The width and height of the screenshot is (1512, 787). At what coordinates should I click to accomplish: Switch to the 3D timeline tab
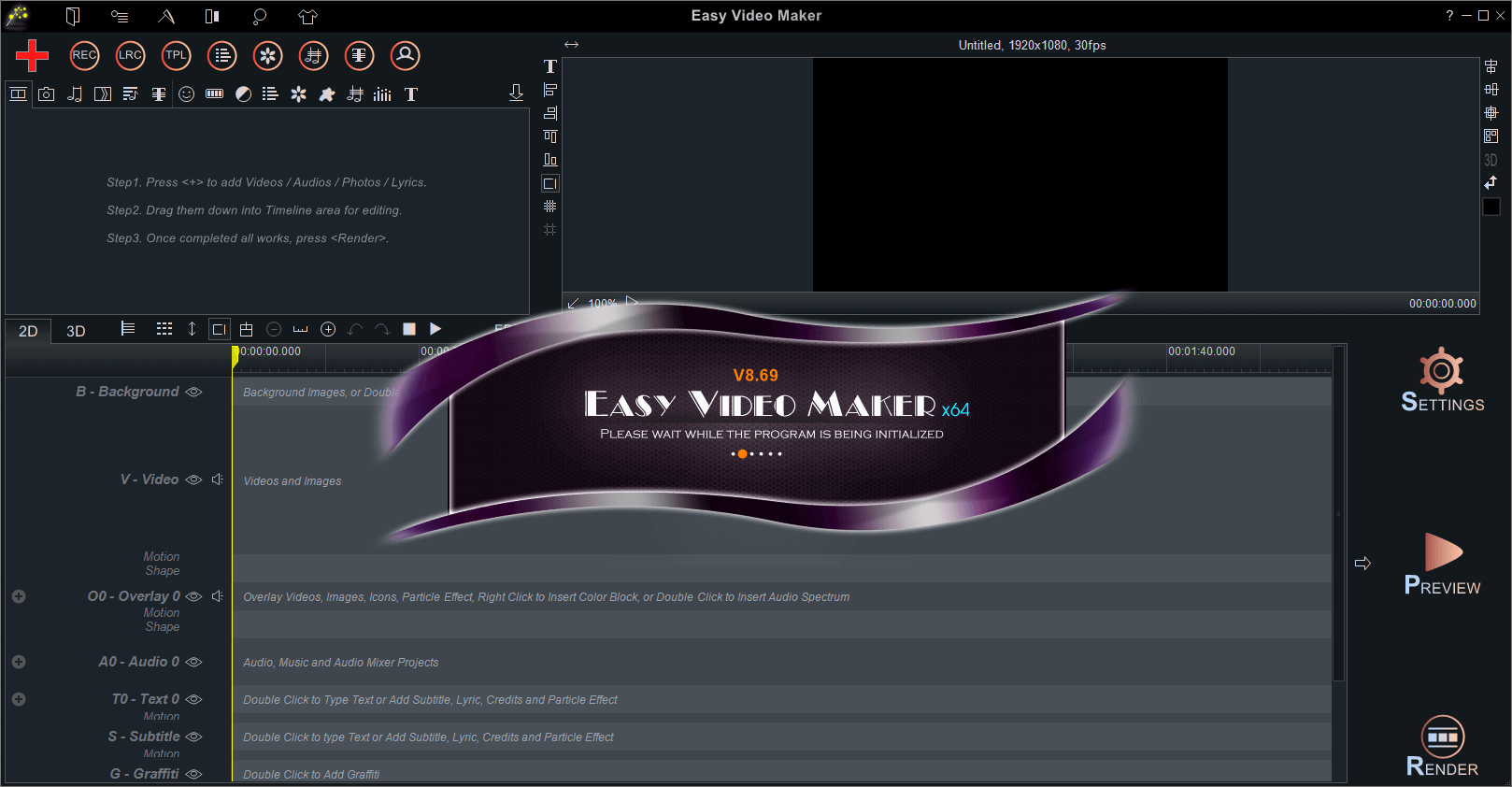[76, 331]
